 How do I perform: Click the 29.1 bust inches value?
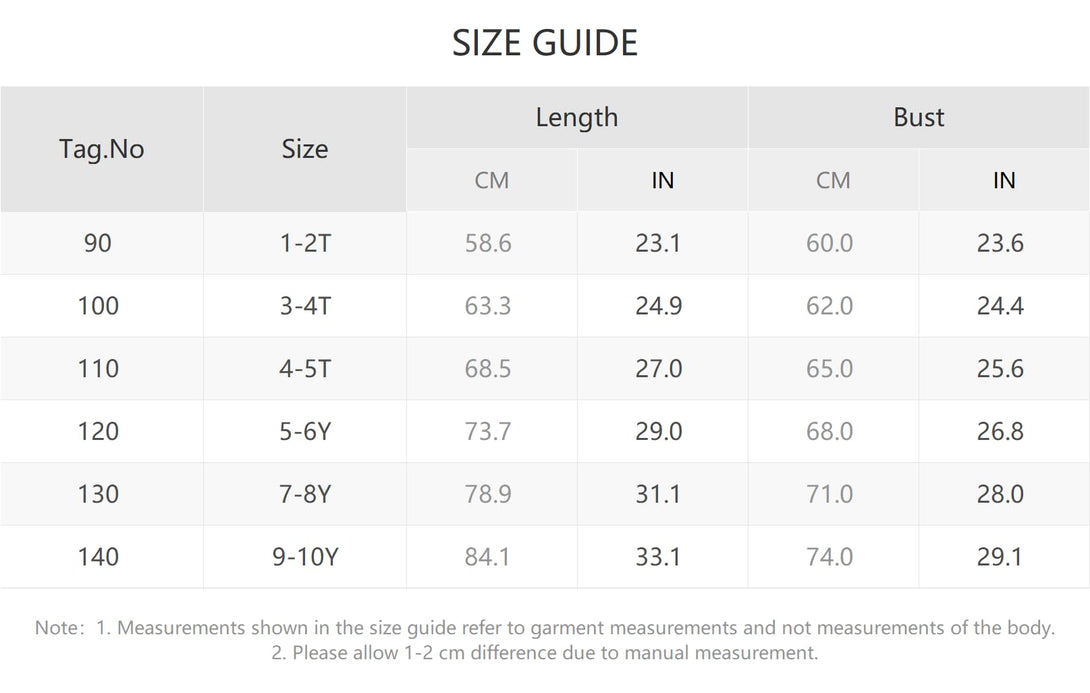coord(1000,556)
